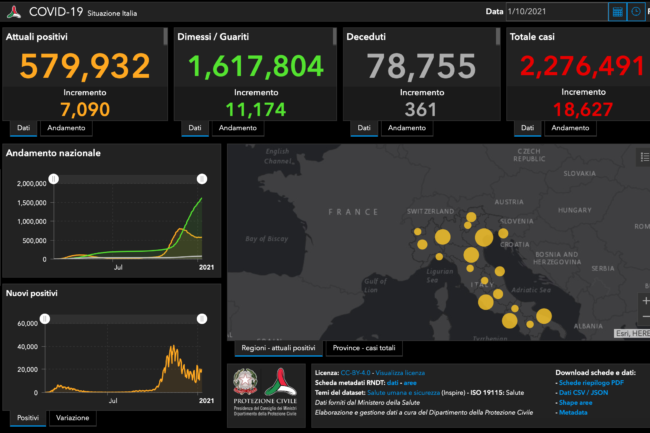The height and width of the screenshot is (433, 650).
Task: Click the Italian Republic emblem
Action: tap(245, 382)
